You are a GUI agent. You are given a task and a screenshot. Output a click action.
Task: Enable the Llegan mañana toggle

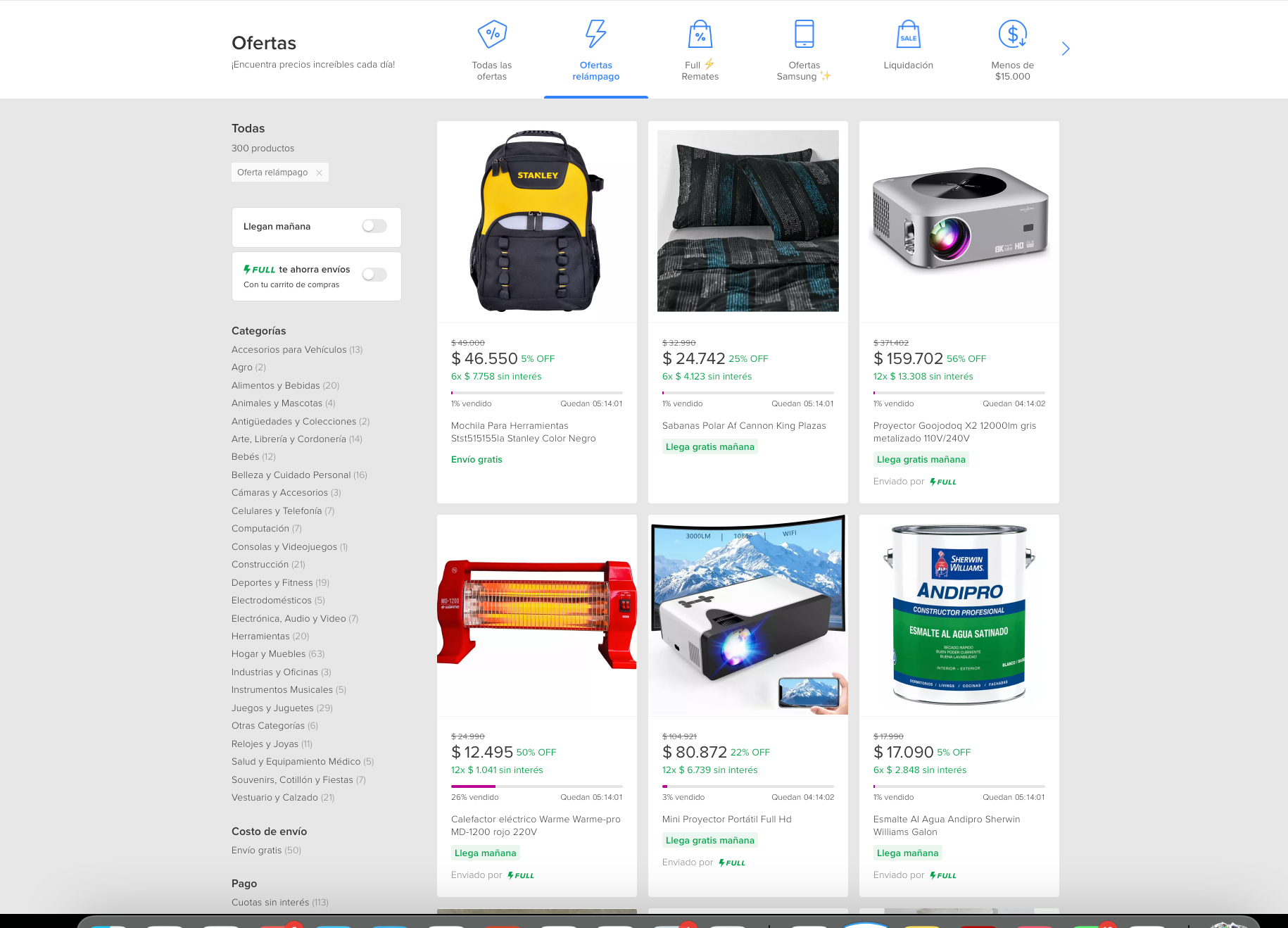[374, 226]
